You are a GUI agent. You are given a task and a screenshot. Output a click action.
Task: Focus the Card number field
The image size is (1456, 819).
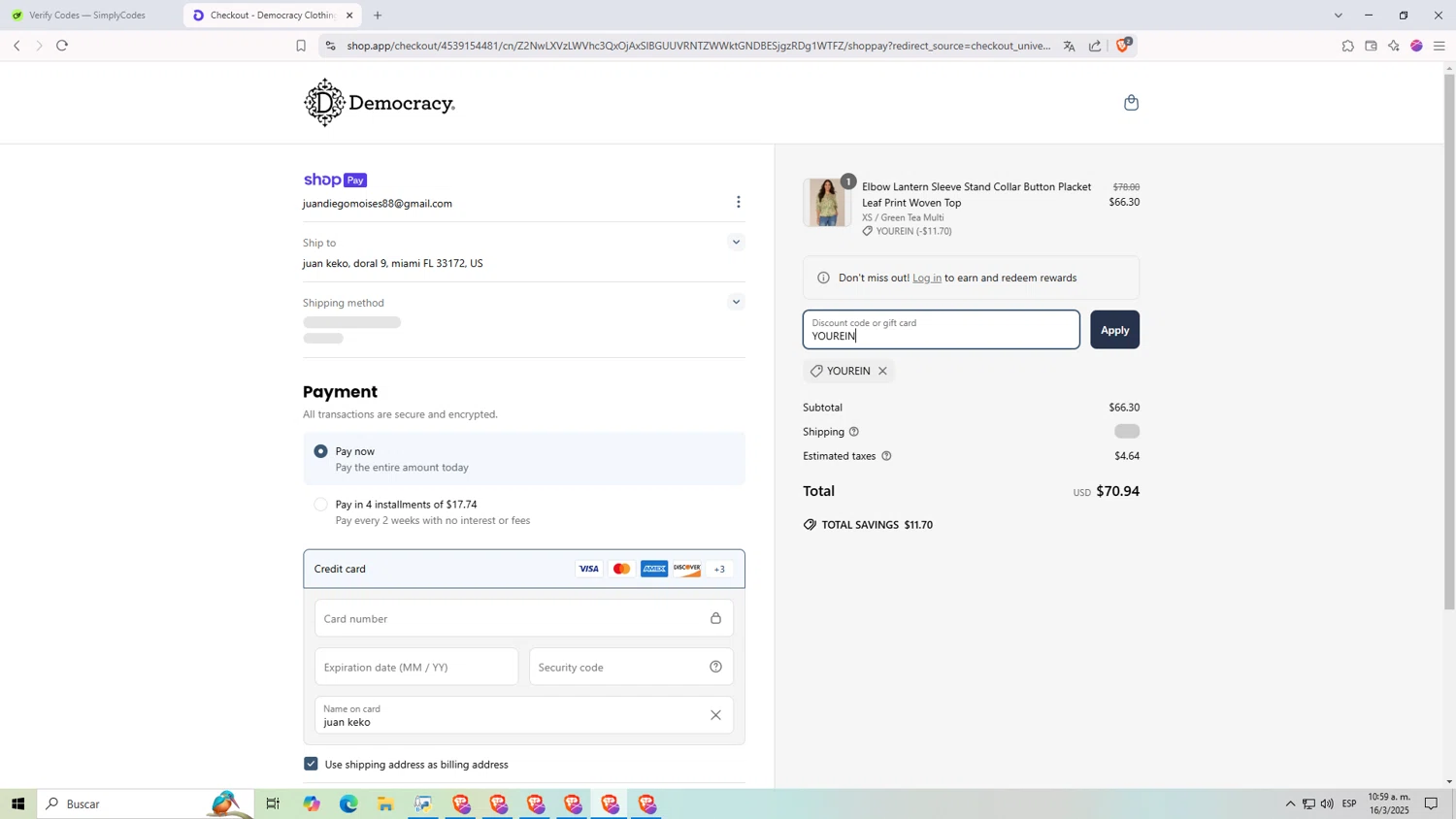524,618
